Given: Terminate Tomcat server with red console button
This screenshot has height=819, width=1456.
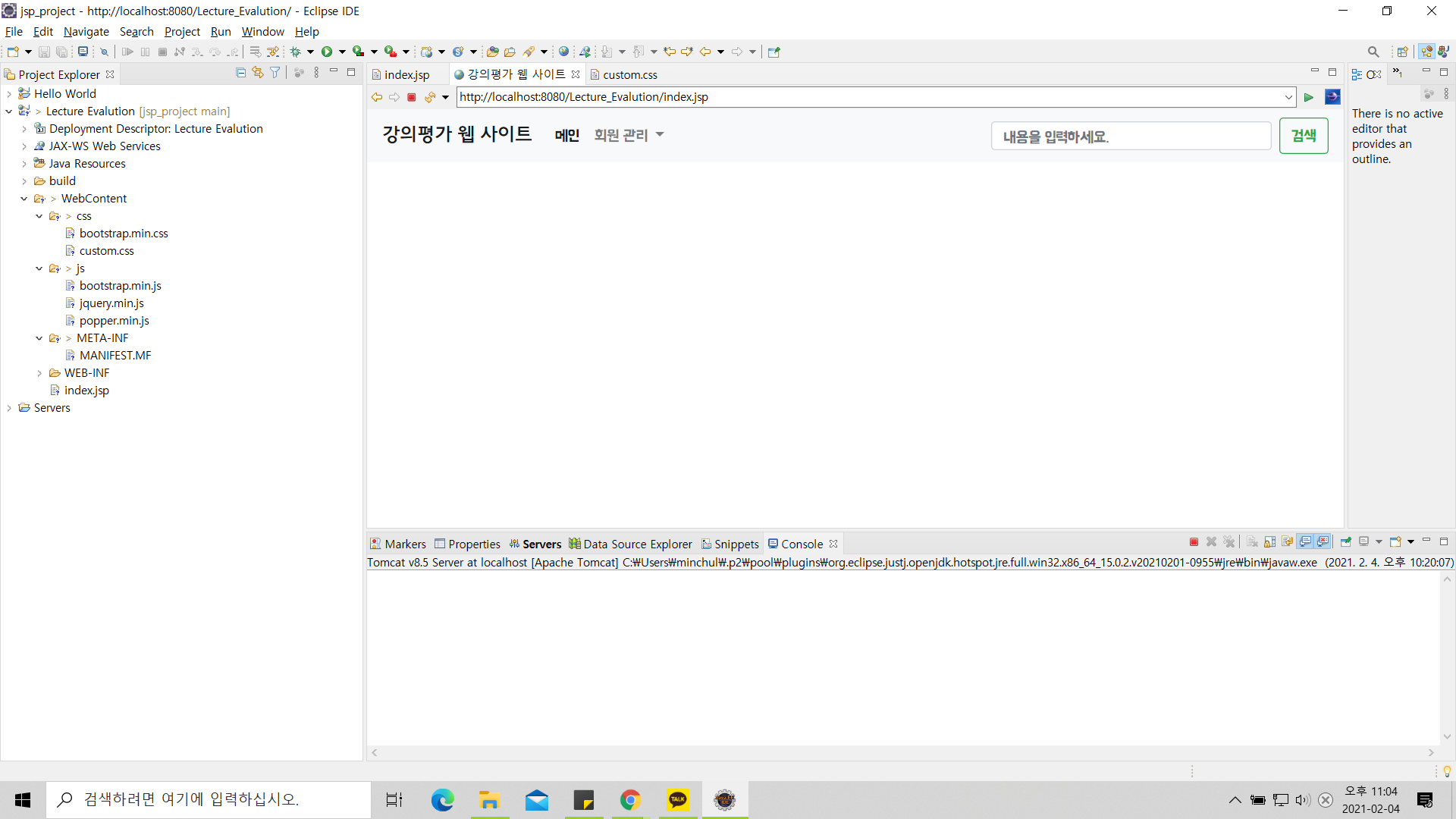Looking at the screenshot, I should (1194, 542).
